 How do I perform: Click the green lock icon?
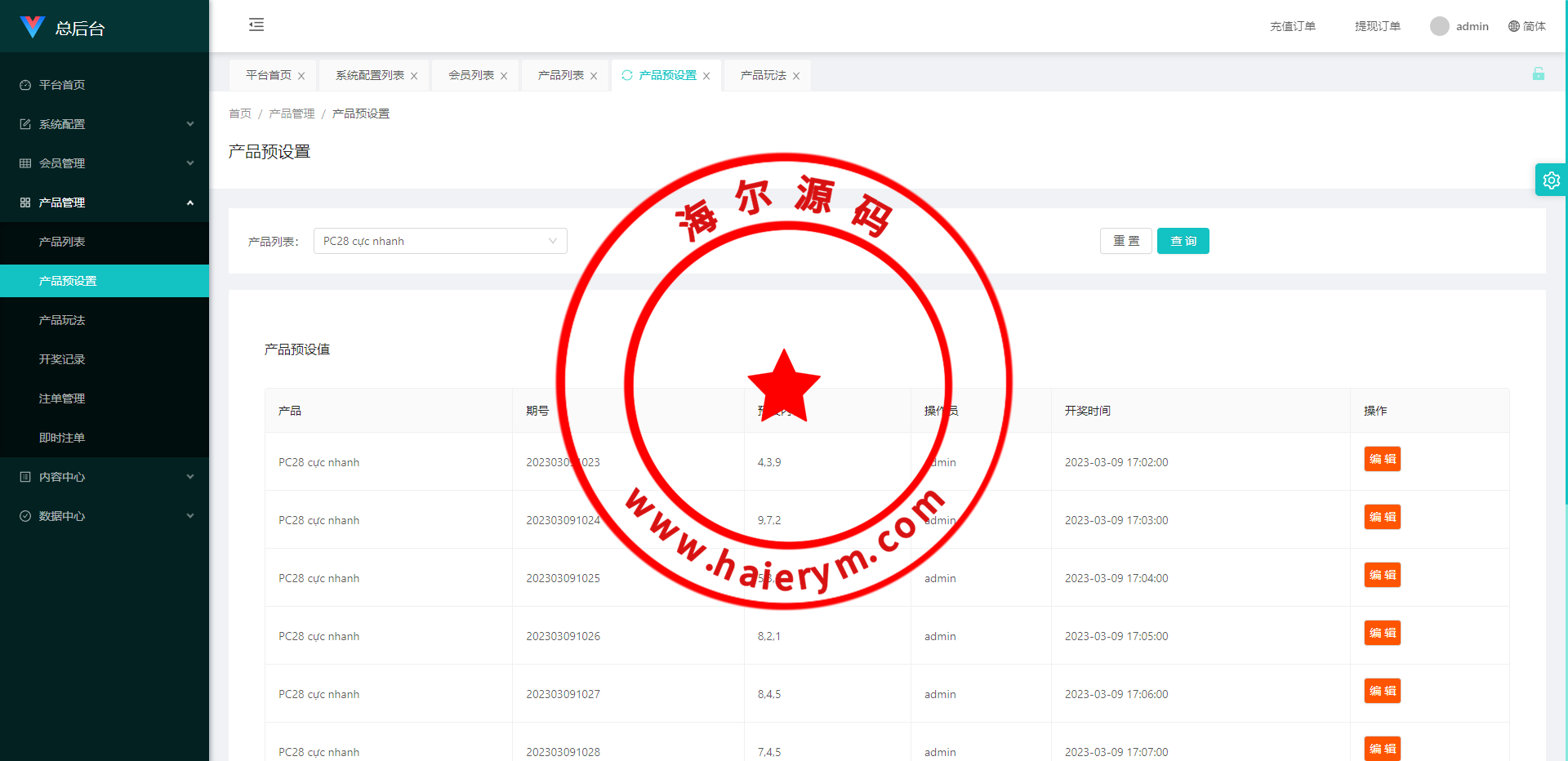pos(1538,74)
